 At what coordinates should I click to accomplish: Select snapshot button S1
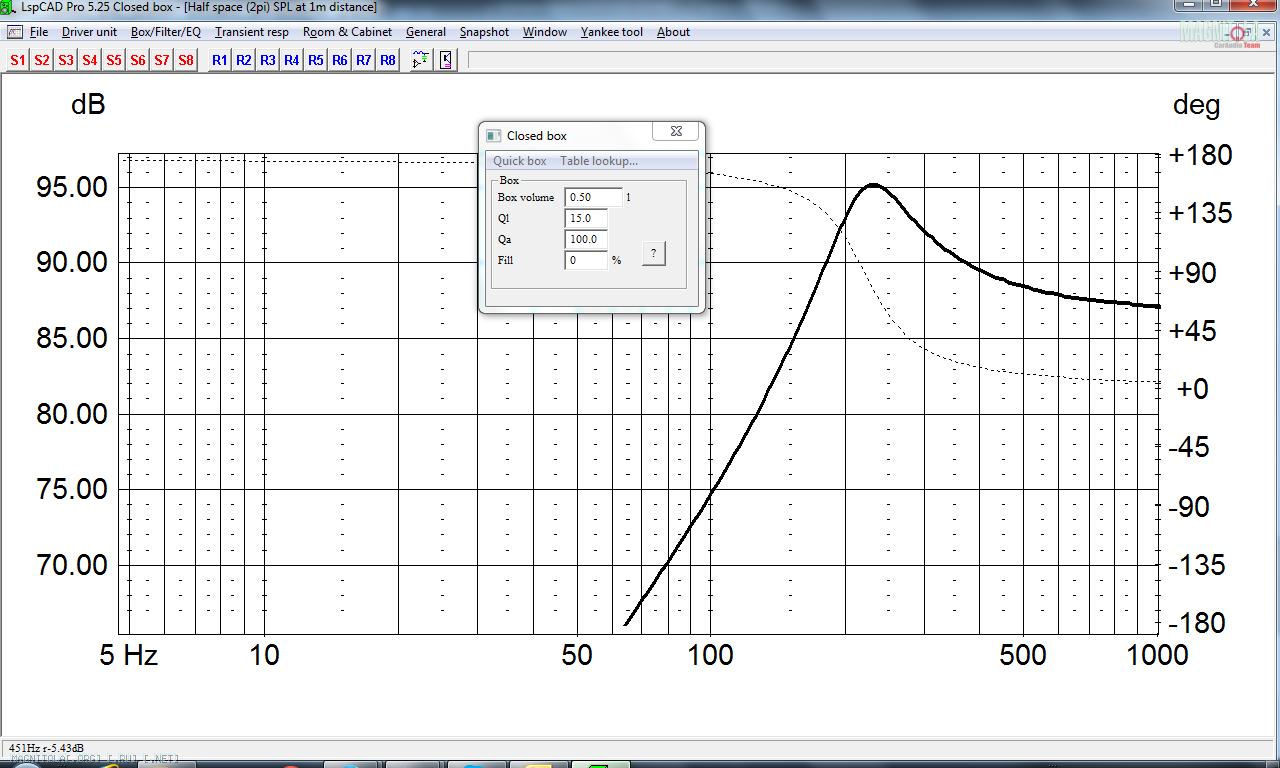(x=18, y=60)
